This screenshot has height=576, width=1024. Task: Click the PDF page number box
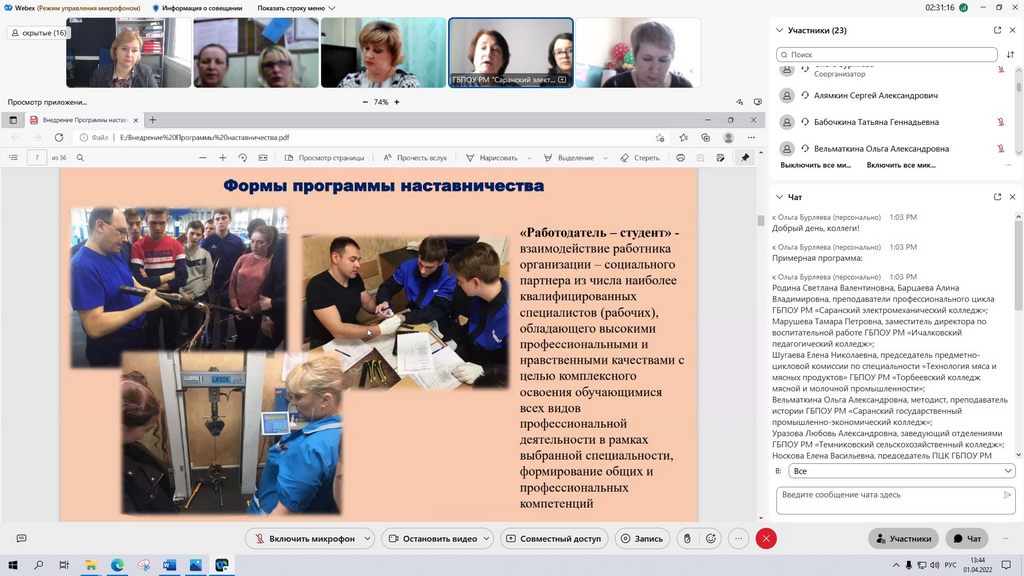37,157
